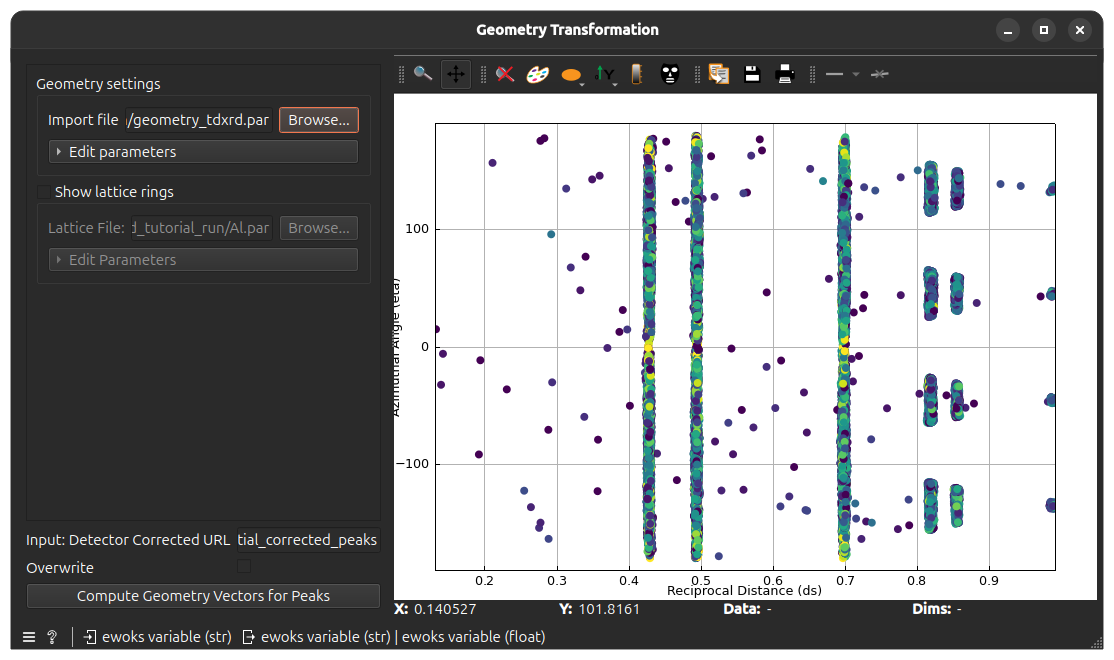The width and height of the screenshot is (1114, 660).
Task: Open the line style dropdown arrow
Action: click(855, 74)
